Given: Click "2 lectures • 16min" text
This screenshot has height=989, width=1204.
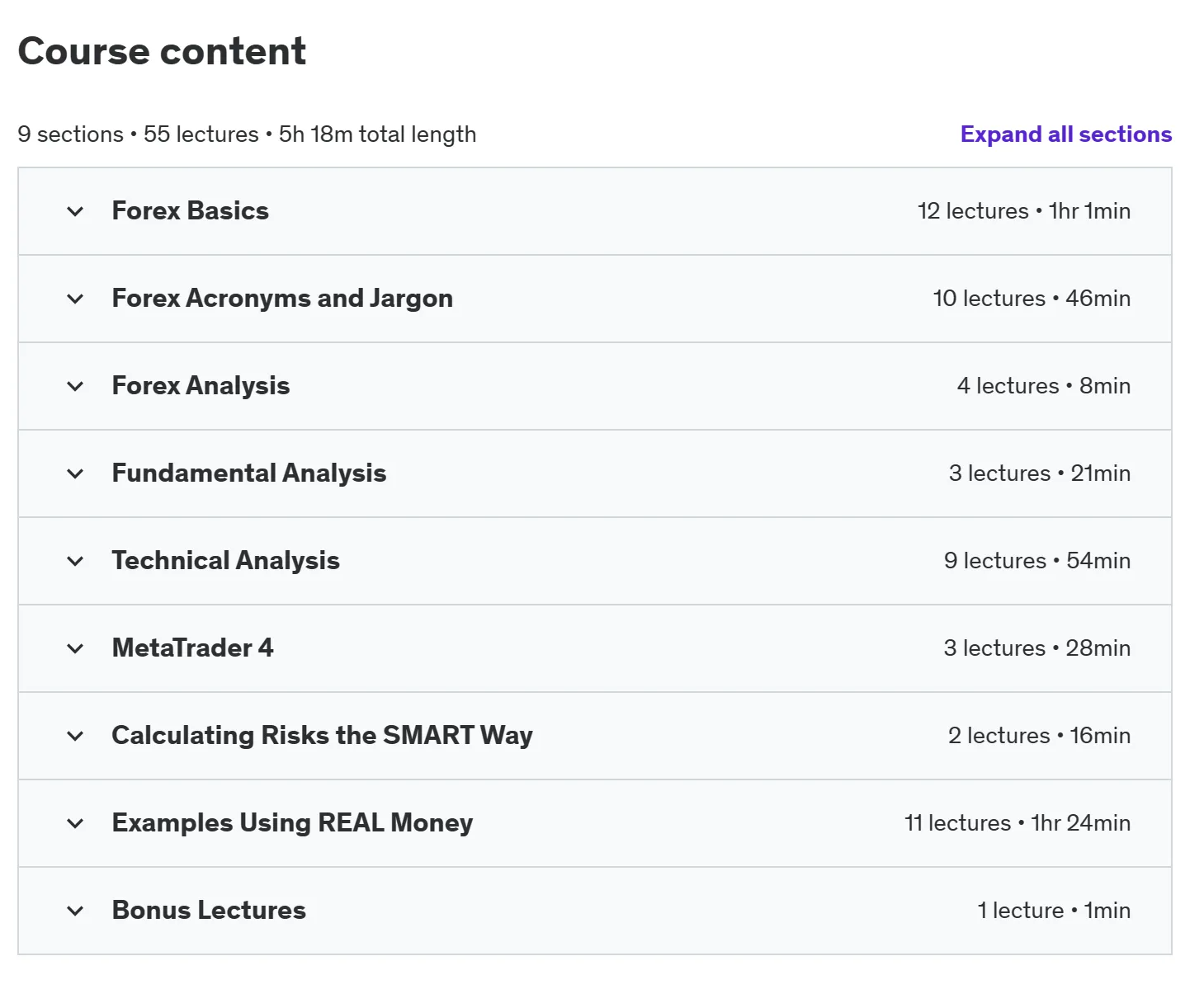Looking at the screenshot, I should coord(1040,736).
